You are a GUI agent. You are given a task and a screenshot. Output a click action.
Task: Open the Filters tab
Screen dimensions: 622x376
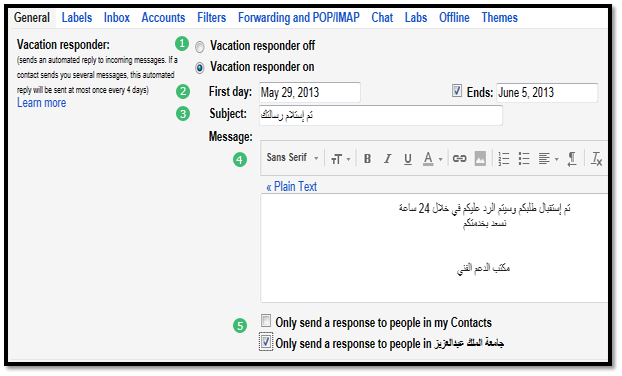point(211,17)
